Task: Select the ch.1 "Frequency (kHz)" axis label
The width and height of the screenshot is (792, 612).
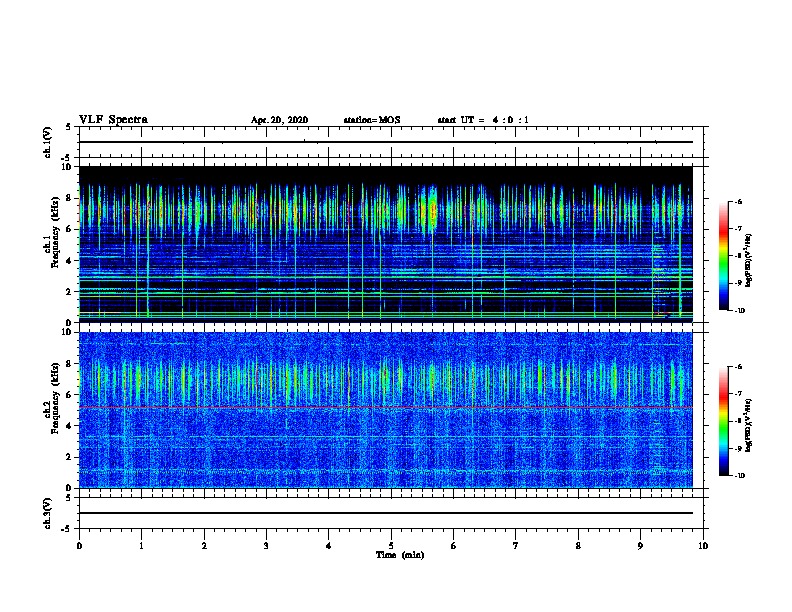Action: pyautogui.click(x=55, y=232)
